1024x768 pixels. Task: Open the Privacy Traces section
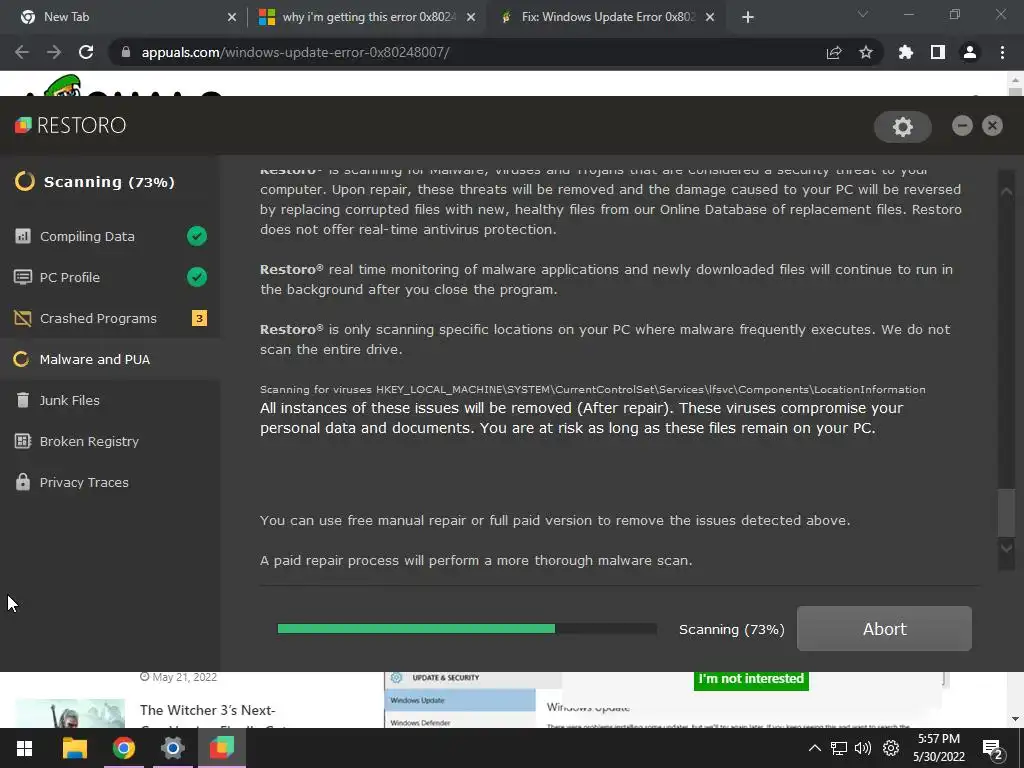click(110, 483)
